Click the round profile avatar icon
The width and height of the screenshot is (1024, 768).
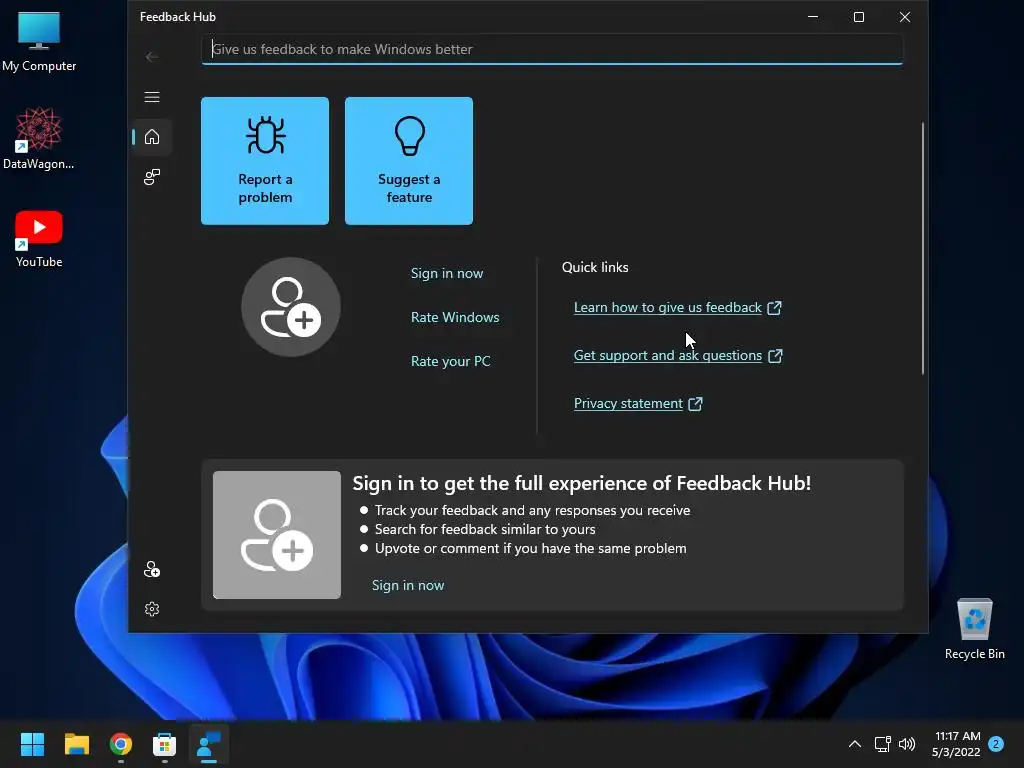coord(291,307)
